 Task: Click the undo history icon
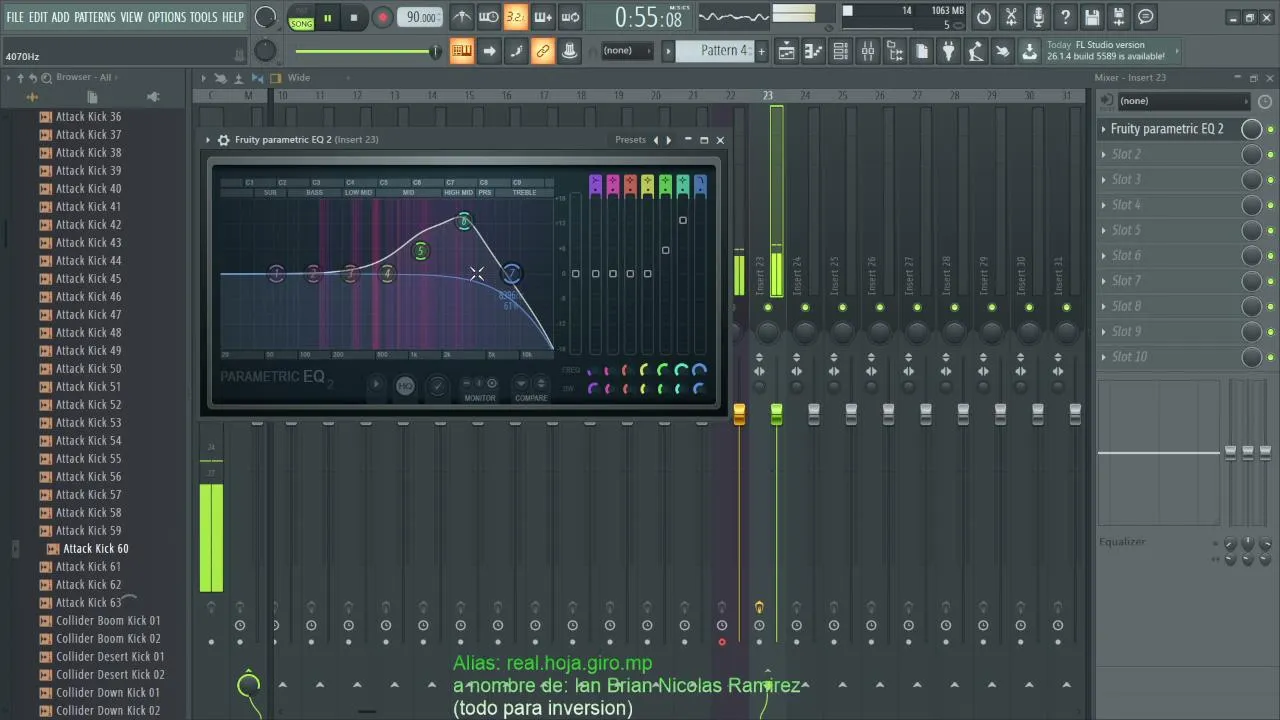(x=984, y=17)
